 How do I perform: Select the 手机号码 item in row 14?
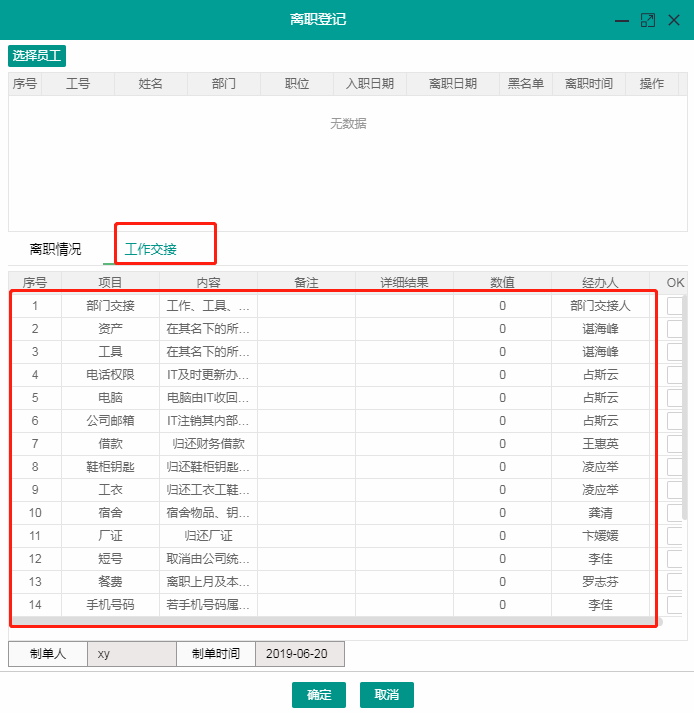(x=110, y=605)
